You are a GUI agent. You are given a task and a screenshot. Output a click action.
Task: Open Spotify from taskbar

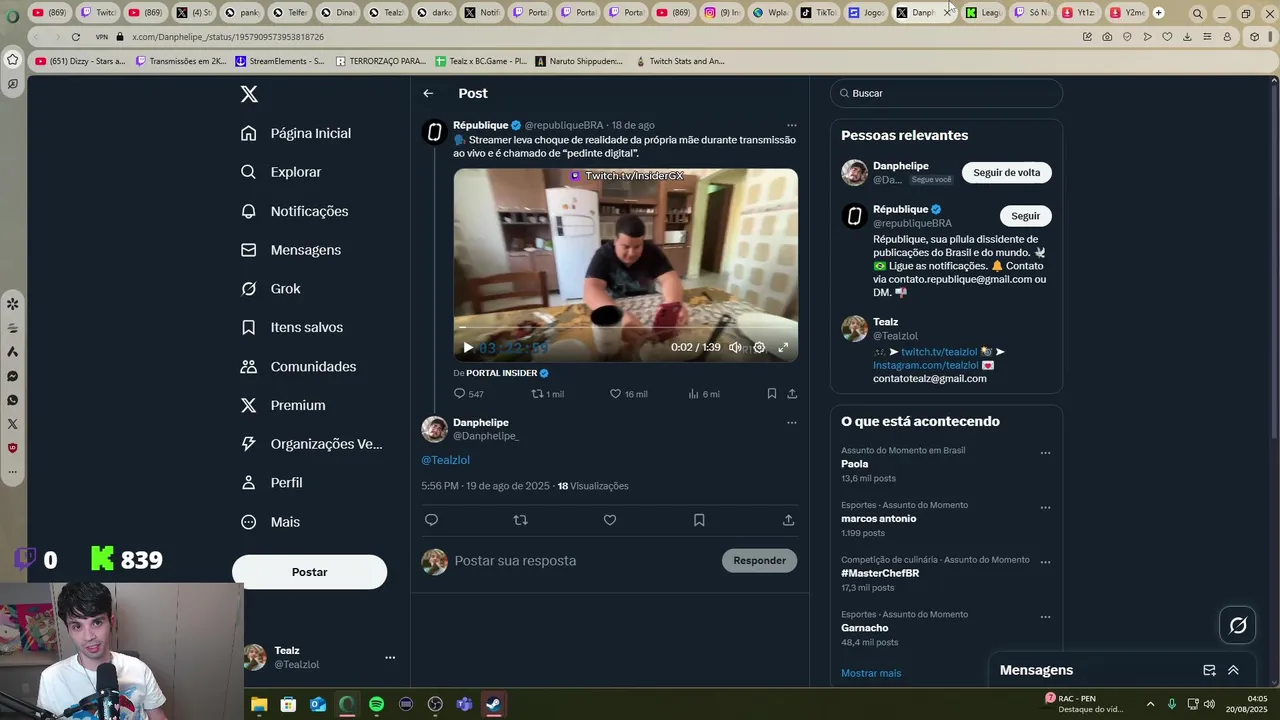pos(376,704)
